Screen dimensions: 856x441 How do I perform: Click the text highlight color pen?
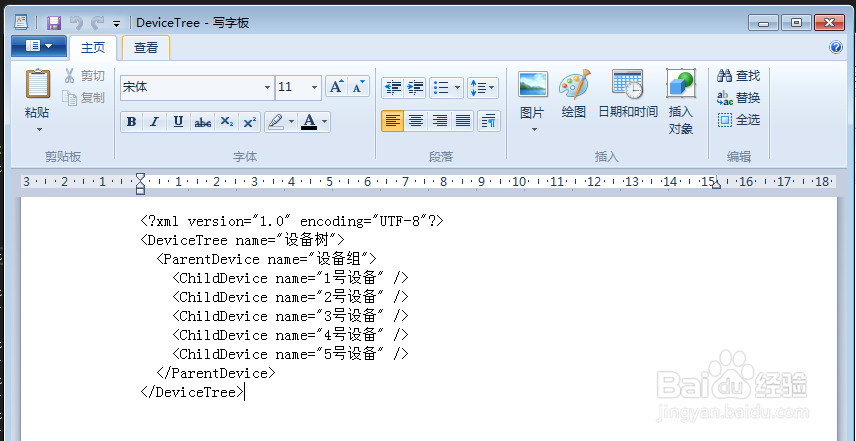click(276, 122)
